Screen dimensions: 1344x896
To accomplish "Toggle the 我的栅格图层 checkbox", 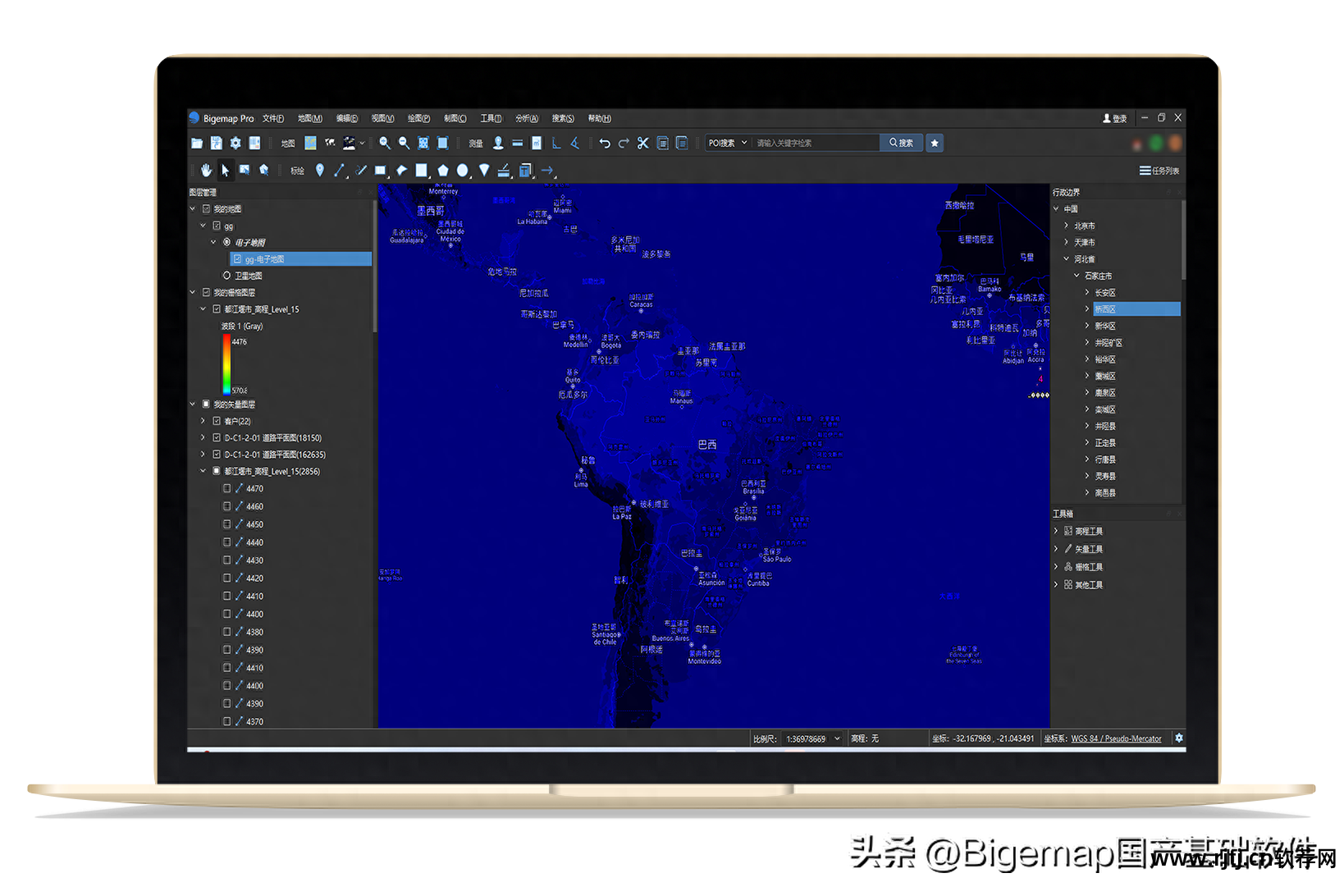I will coord(206,292).
